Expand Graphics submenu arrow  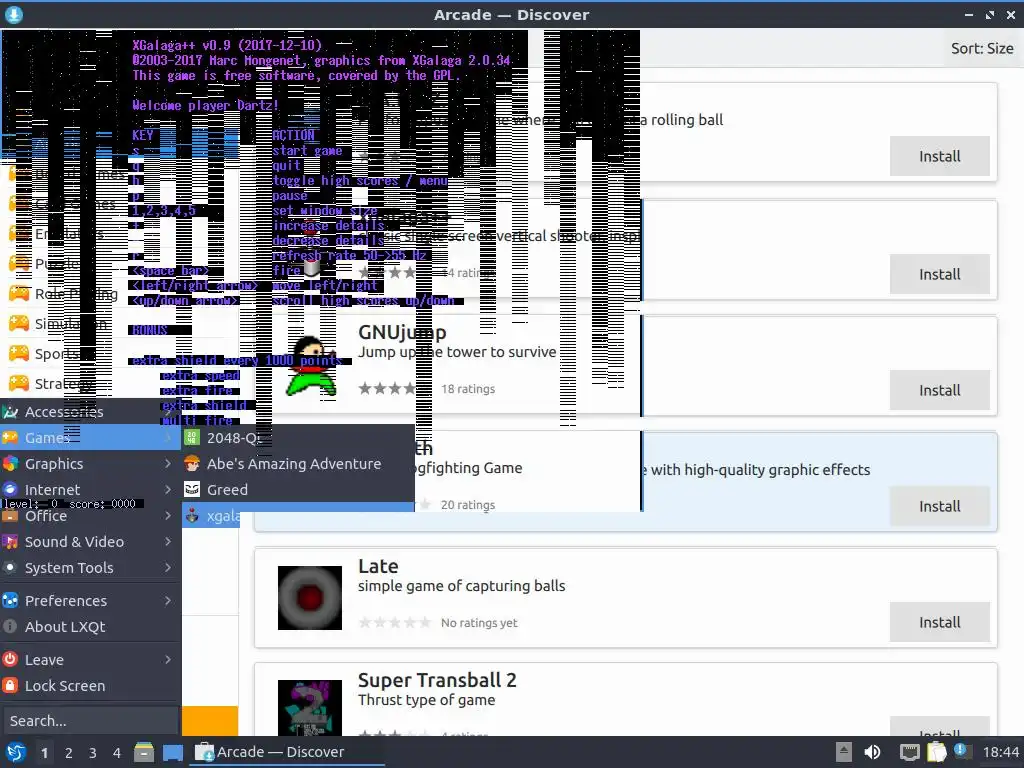(168, 464)
